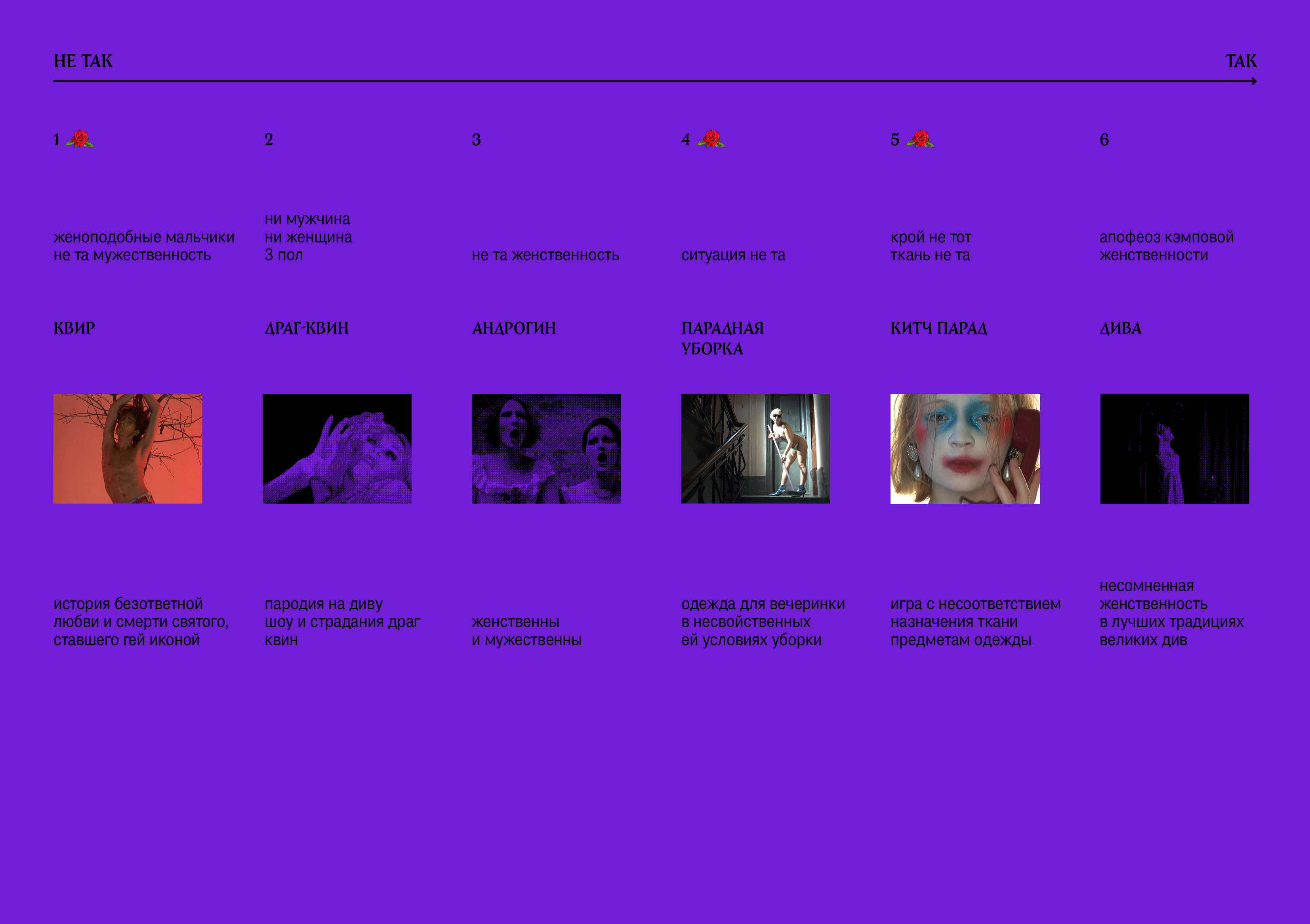This screenshot has height=924, width=1310.
Task: Click the rose icon next to number 1
Action: [x=80, y=139]
